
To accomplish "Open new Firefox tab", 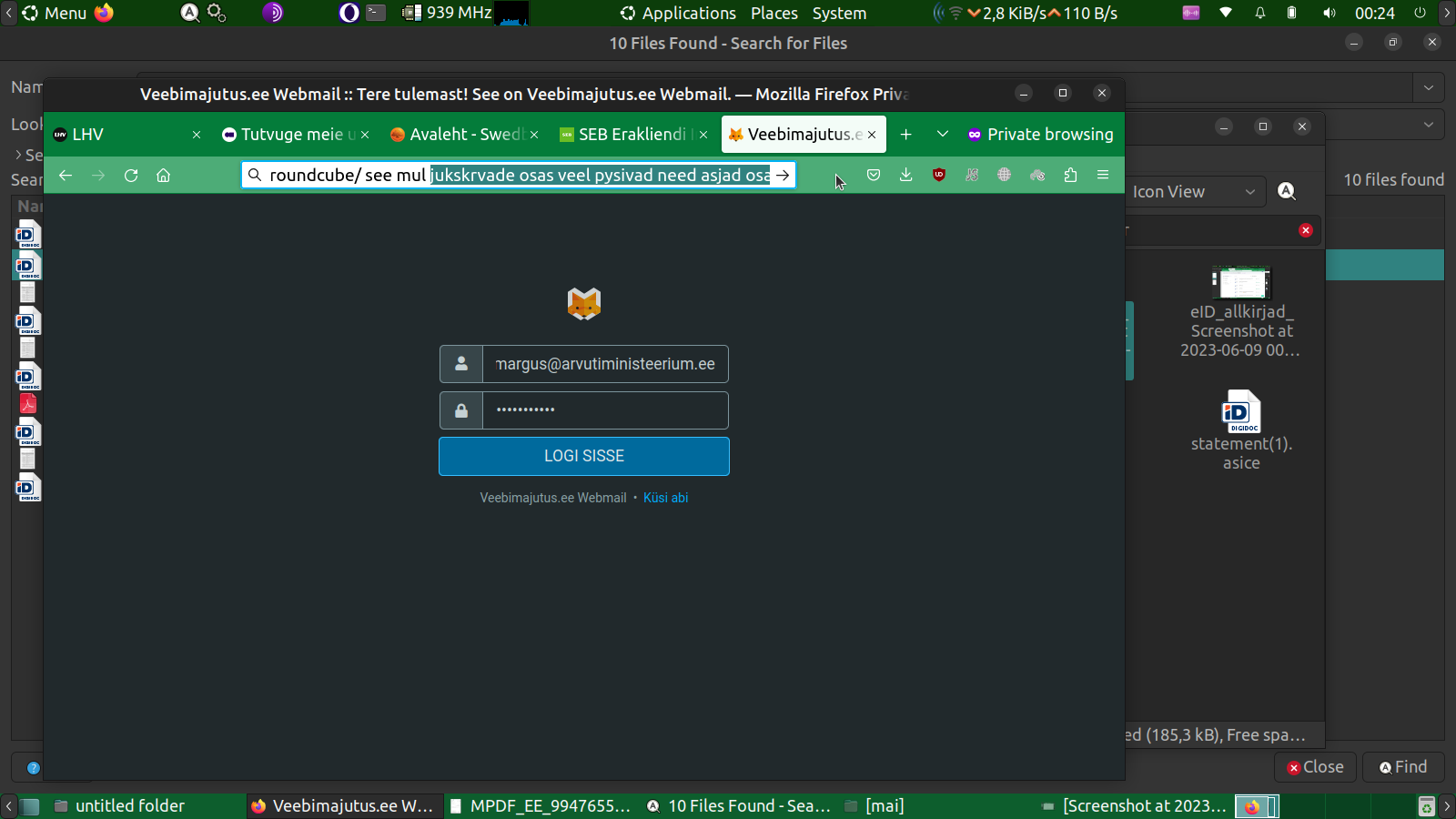I will coord(906,135).
